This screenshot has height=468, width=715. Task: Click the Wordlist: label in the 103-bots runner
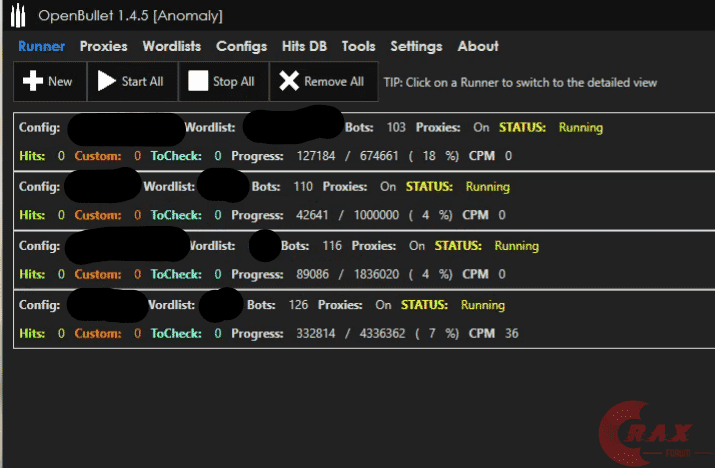click(x=210, y=127)
